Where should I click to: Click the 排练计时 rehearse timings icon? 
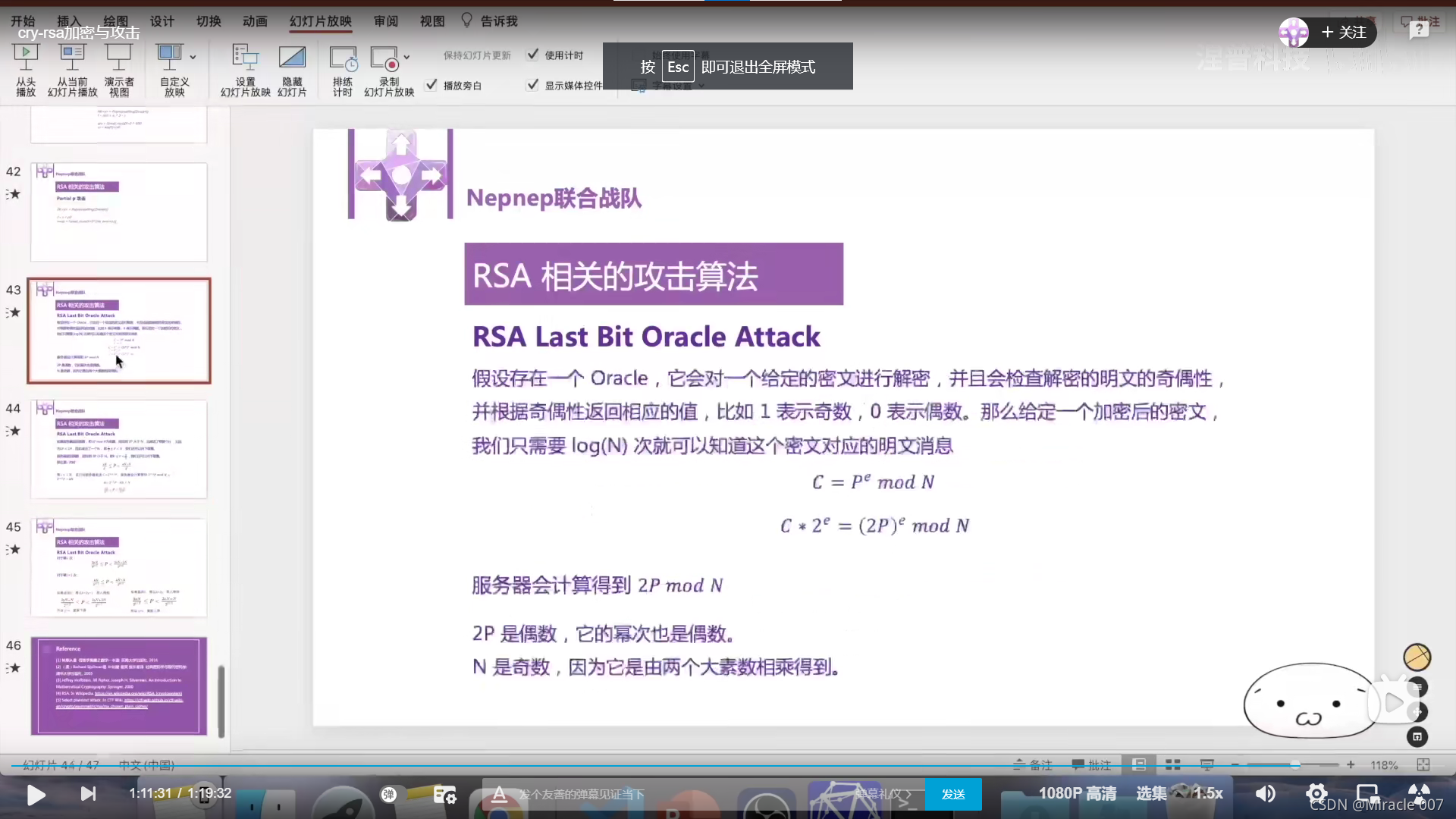click(x=343, y=58)
